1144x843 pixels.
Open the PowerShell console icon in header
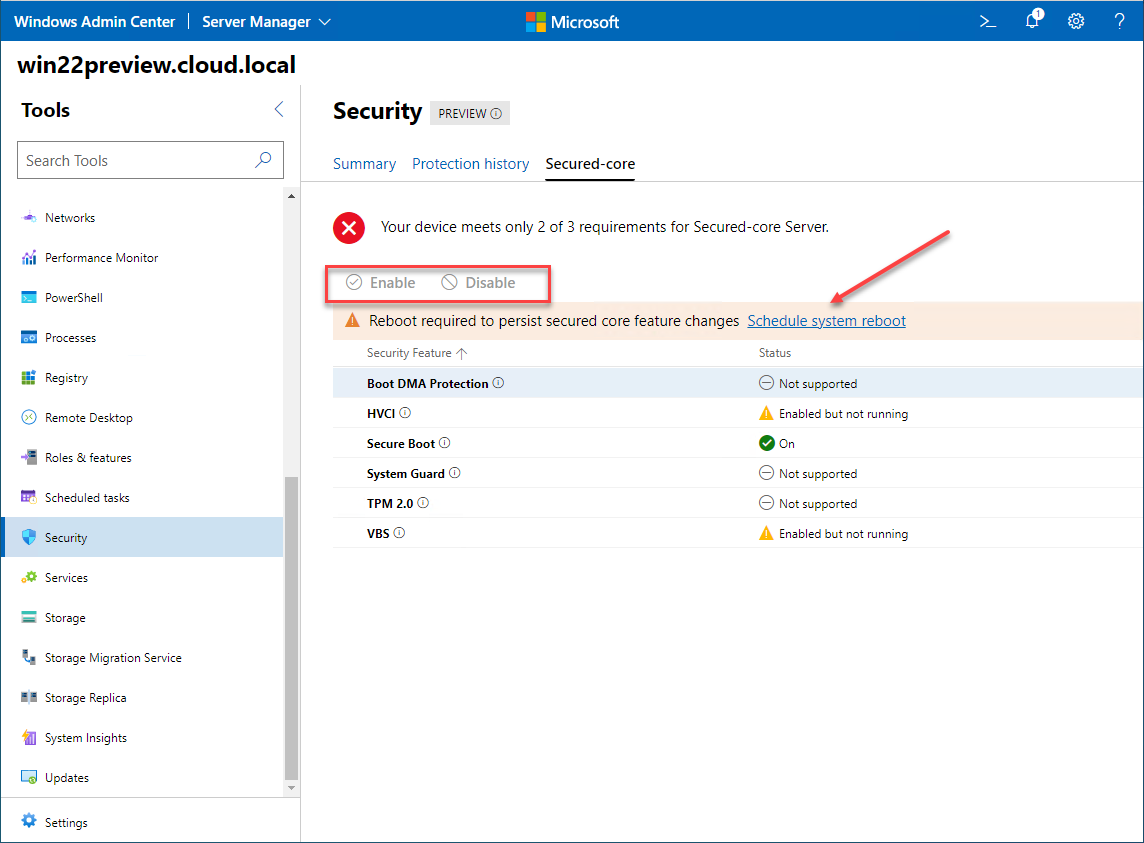(987, 22)
